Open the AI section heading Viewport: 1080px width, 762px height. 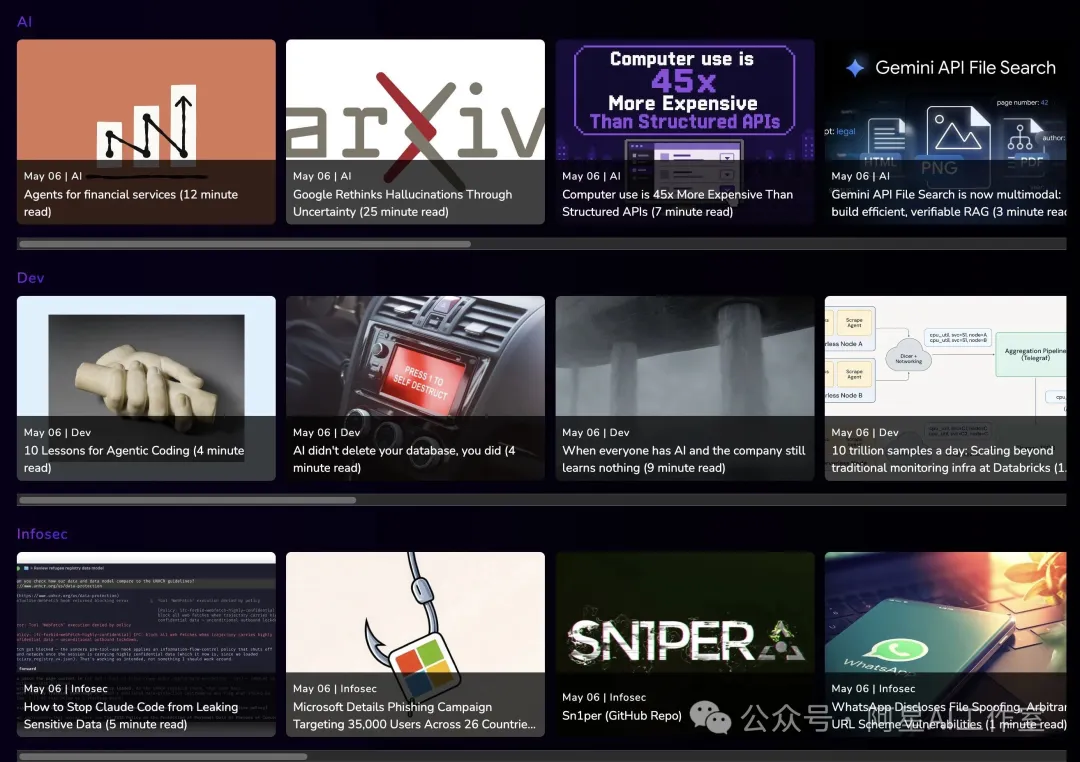click(24, 21)
